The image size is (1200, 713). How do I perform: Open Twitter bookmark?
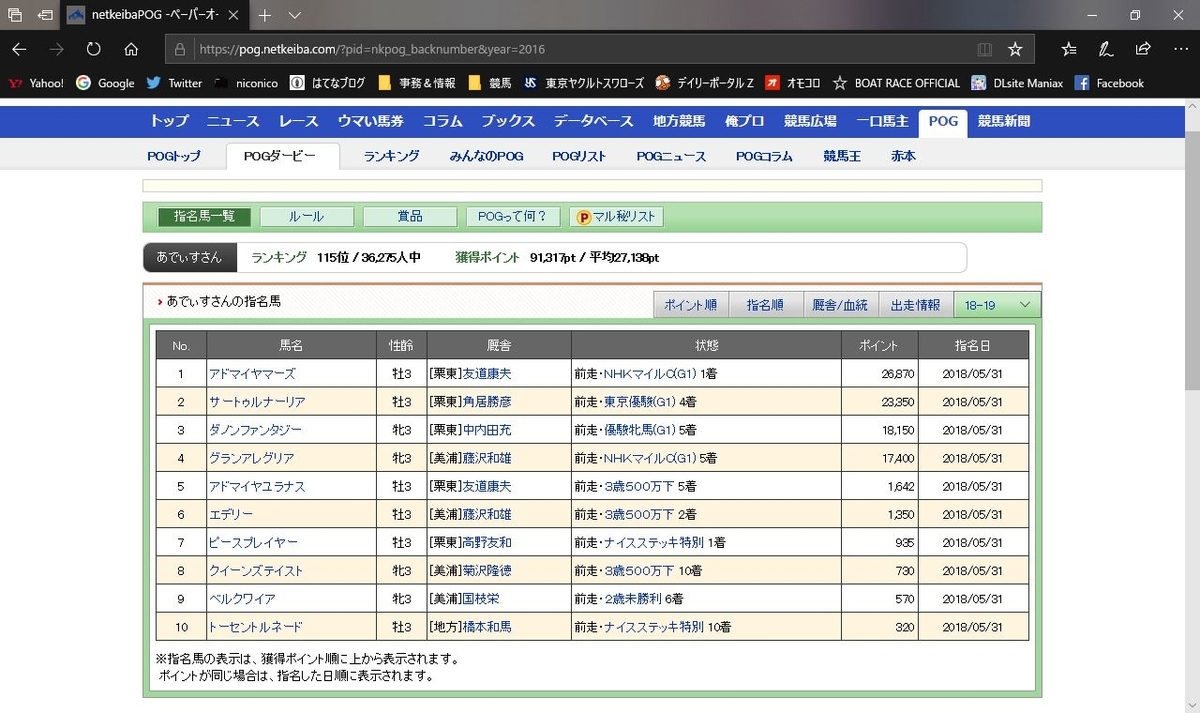(174, 83)
